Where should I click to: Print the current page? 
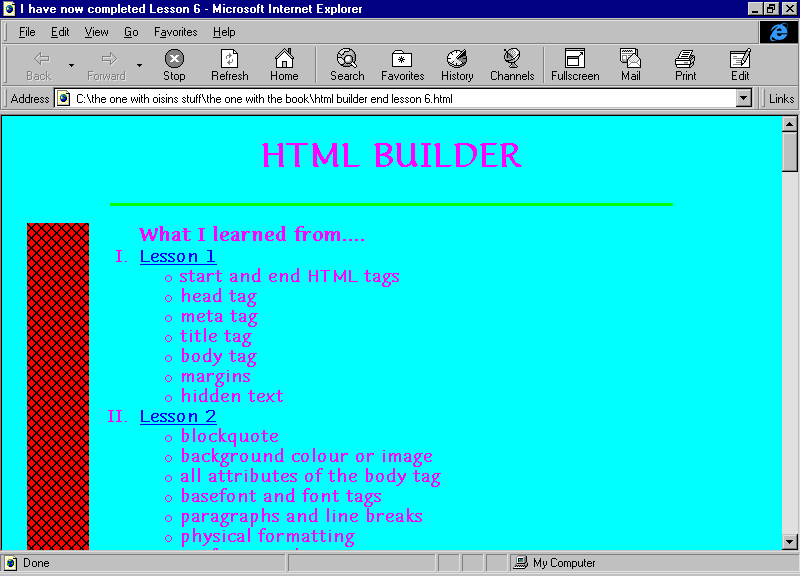pos(685,65)
